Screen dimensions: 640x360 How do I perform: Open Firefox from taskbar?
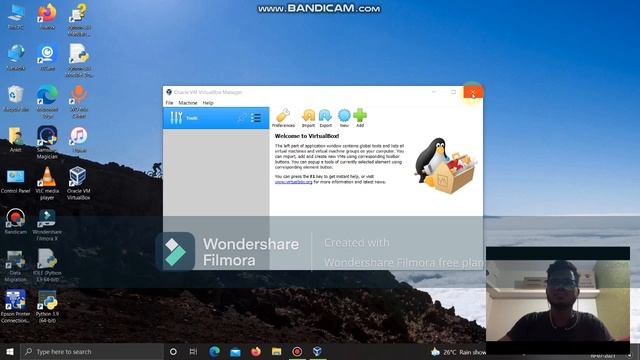256,351
